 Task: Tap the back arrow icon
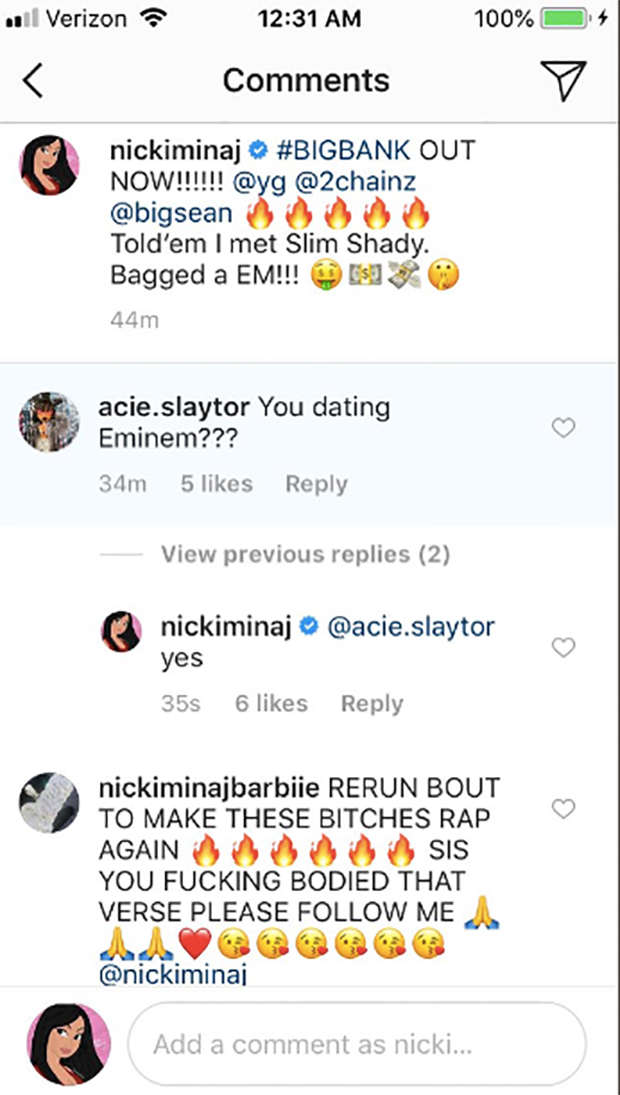click(33, 81)
